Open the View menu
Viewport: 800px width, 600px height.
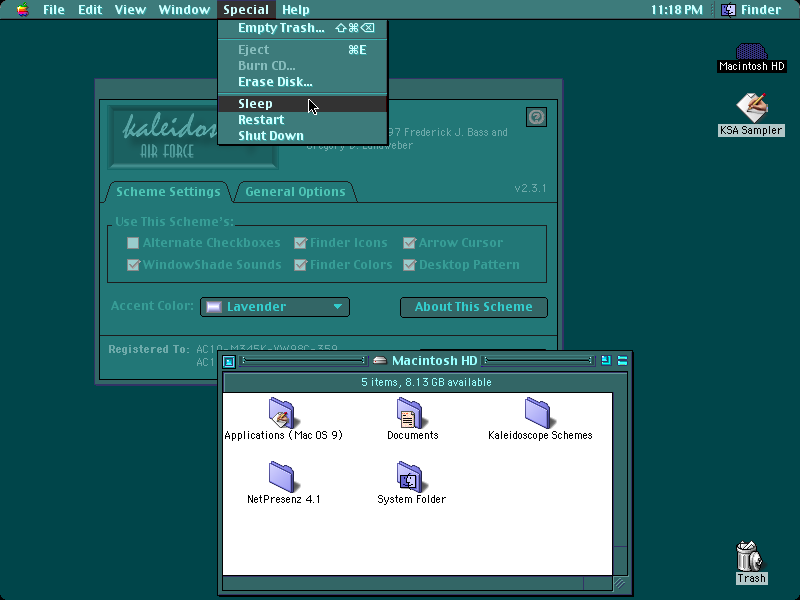point(130,10)
